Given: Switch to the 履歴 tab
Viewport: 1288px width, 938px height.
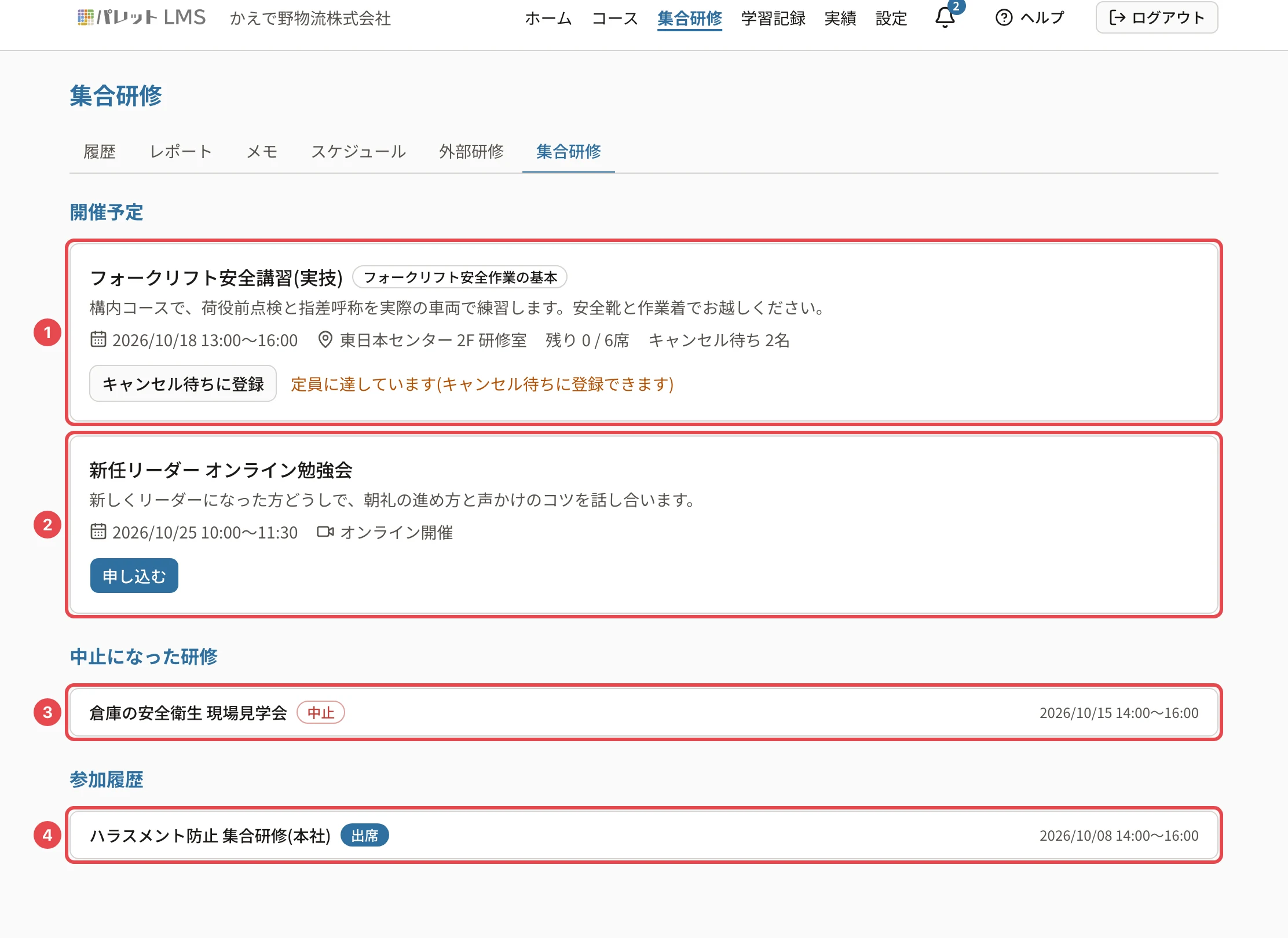Looking at the screenshot, I should click(x=100, y=152).
